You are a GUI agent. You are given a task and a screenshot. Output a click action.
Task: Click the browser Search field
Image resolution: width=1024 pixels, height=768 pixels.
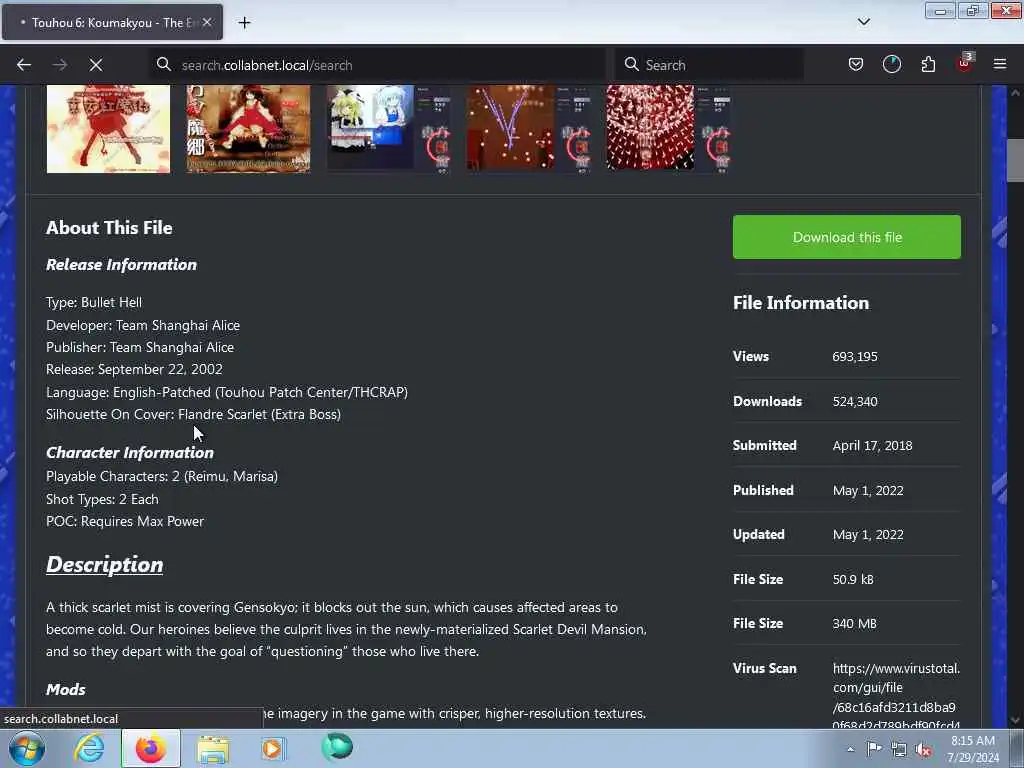[709, 65]
